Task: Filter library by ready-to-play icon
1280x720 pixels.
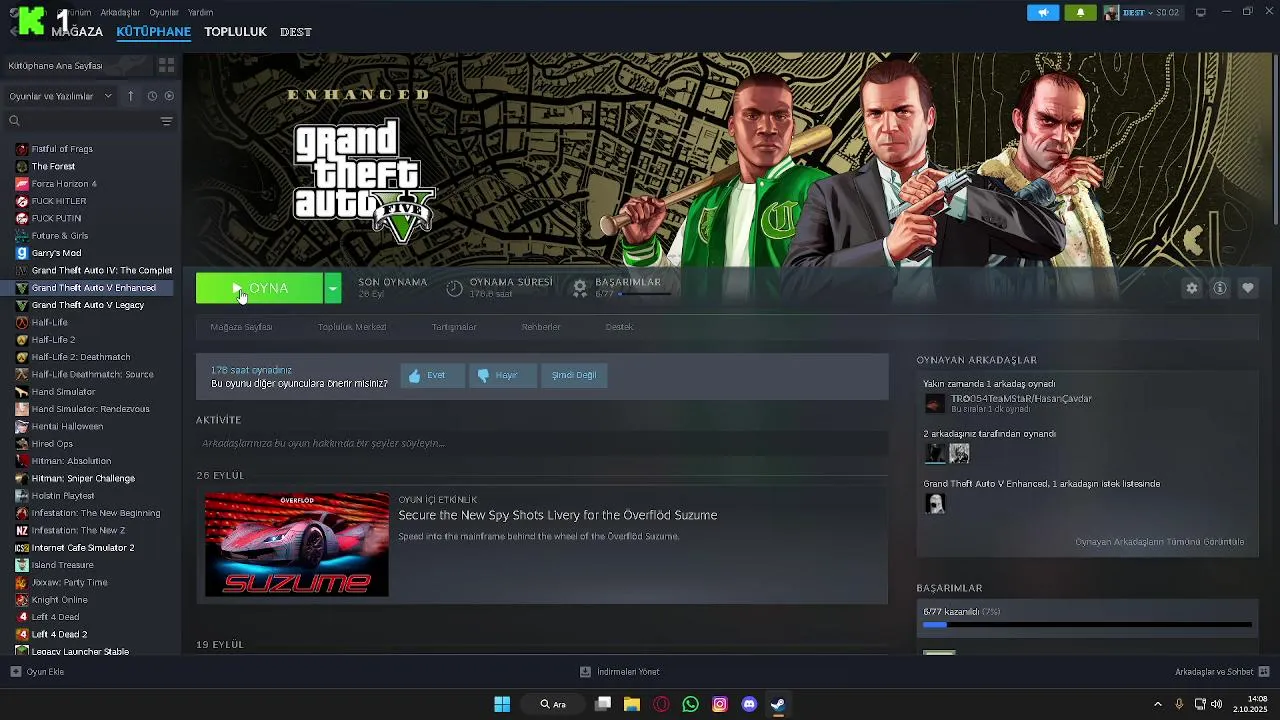Action: pos(169,96)
